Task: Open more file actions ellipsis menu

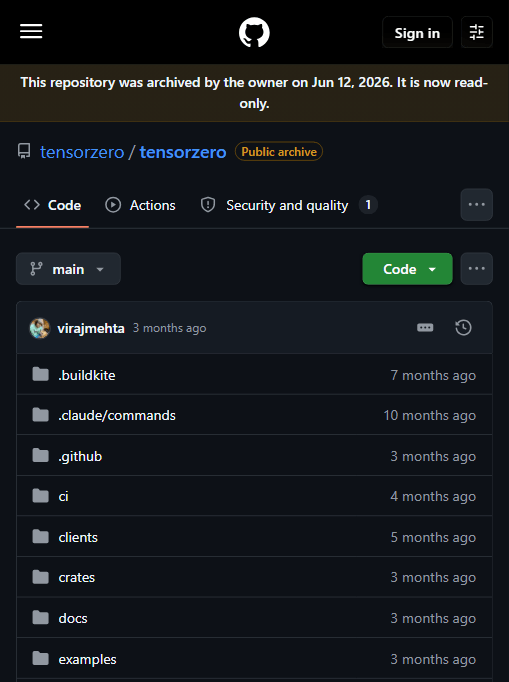Action: click(x=476, y=269)
